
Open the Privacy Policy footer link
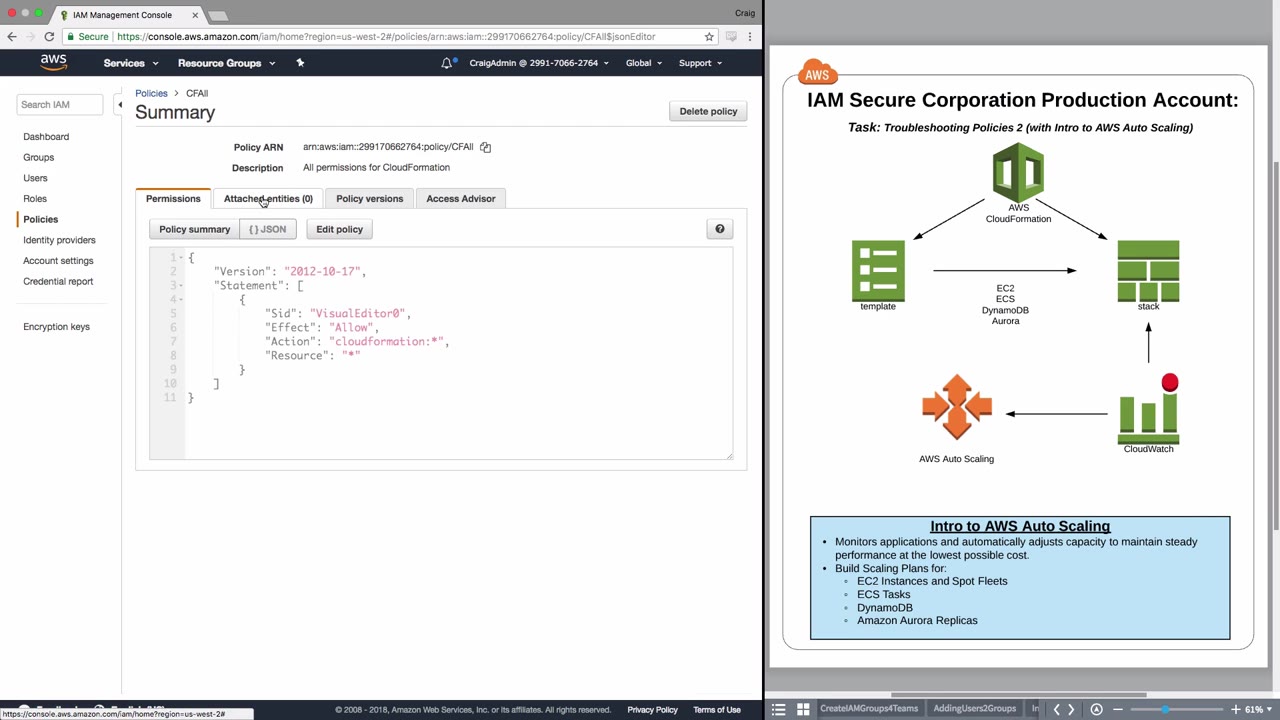coord(653,710)
